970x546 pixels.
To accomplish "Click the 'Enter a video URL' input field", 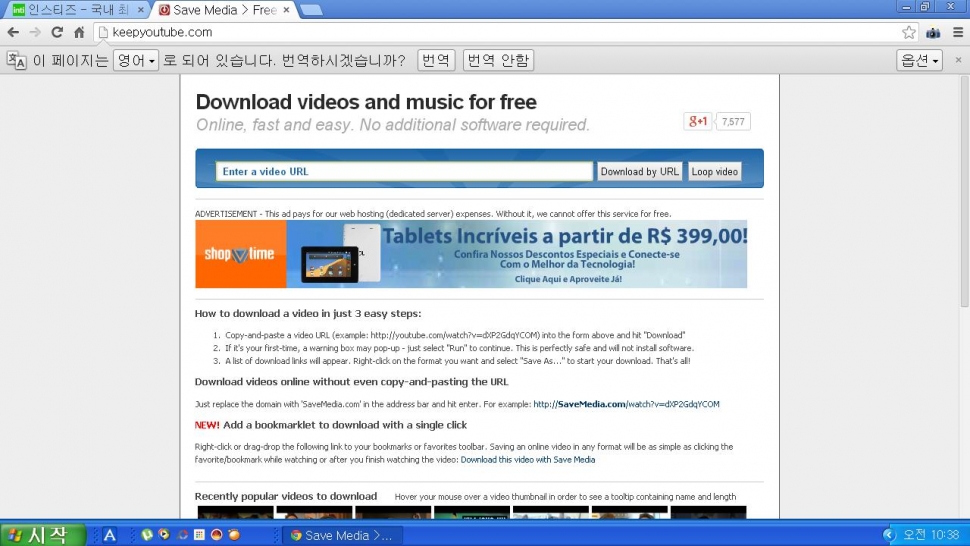I will pyautogui.click(x=404, y=171).
